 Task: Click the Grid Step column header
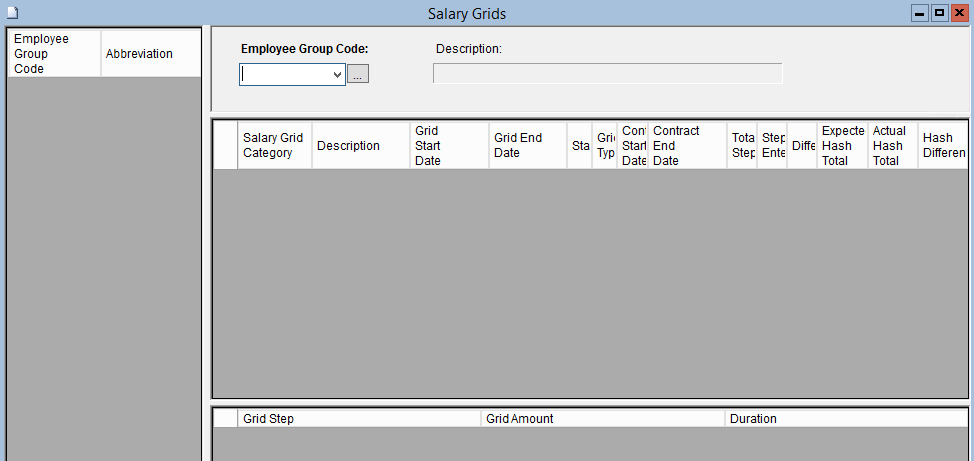[x=358, y=419]
